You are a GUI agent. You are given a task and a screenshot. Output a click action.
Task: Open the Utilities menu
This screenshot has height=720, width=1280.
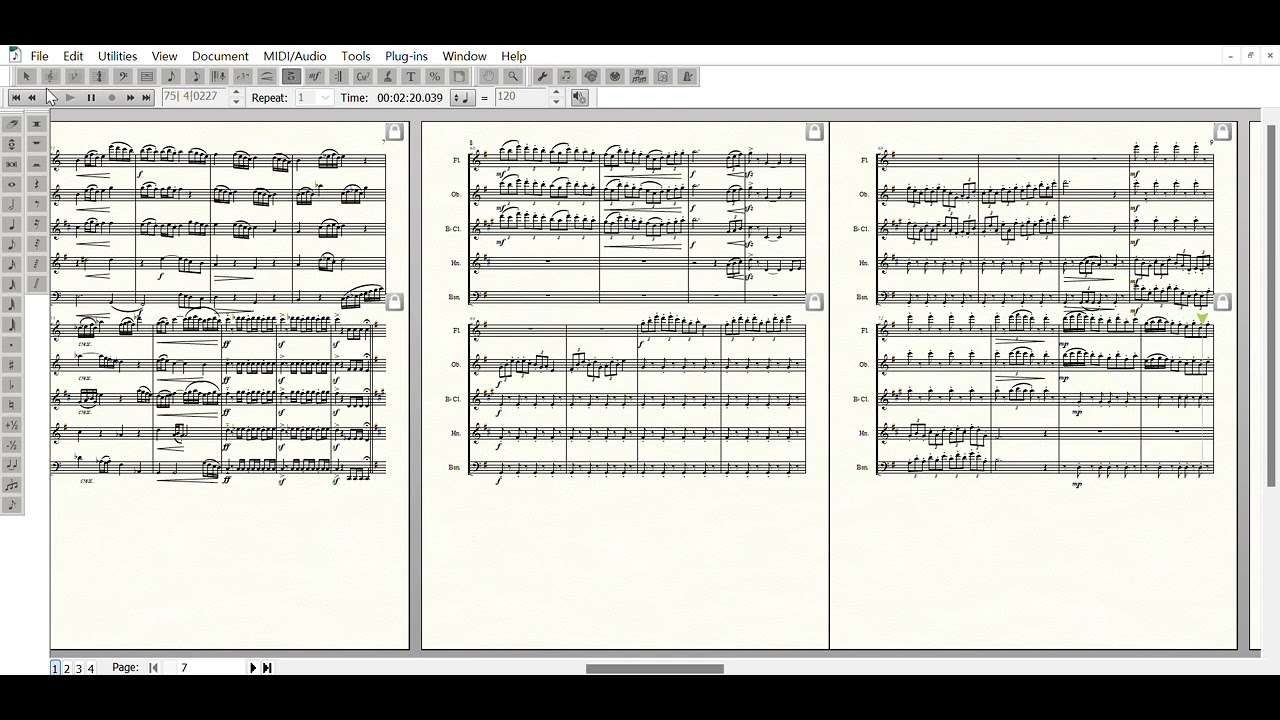pyautogui.click(x=117, y=56)
